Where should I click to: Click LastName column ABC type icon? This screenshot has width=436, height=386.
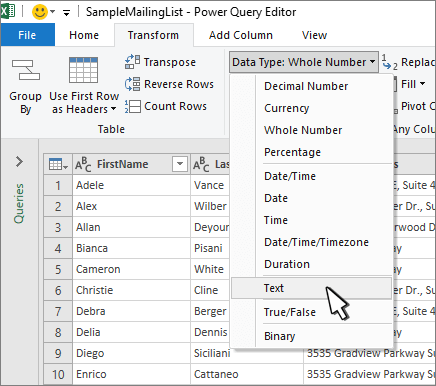coord(201,164)
